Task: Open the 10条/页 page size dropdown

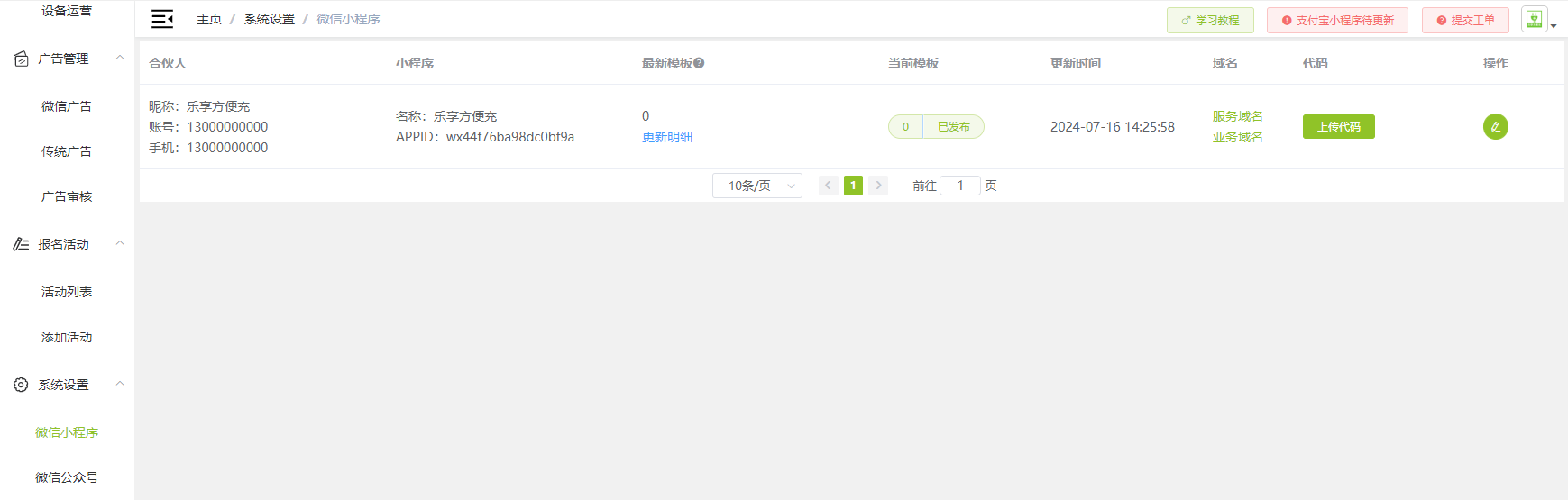Action: (757, 186)
